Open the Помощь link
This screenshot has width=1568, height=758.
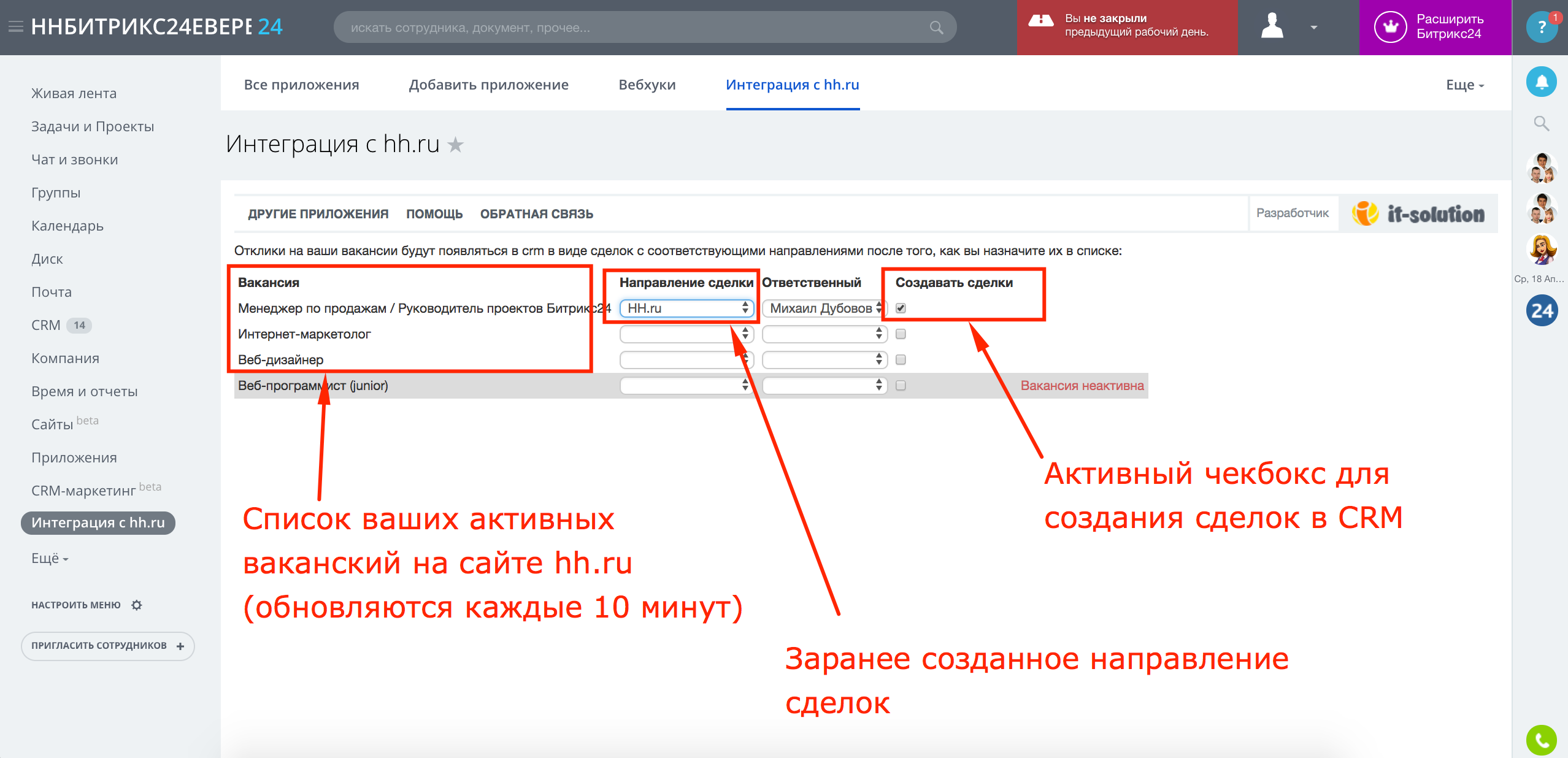(x=434, y=214)
